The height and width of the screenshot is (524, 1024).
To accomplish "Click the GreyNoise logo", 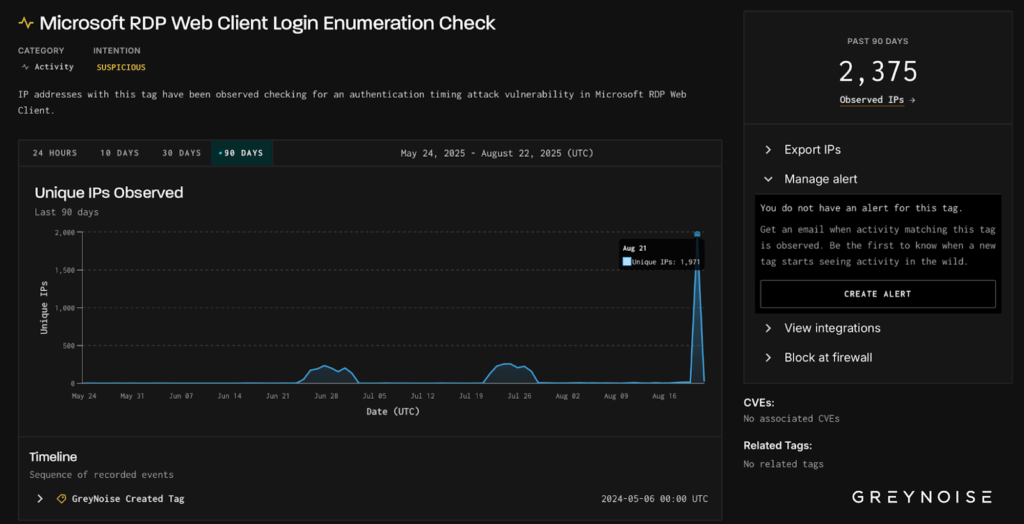I will (x=921, y=497).
